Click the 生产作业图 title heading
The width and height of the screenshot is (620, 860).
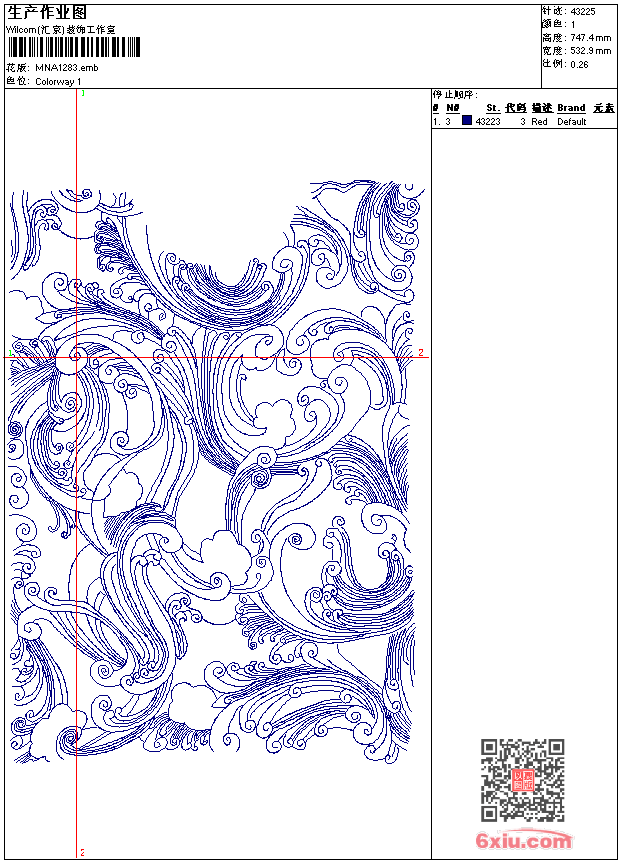coord(47,12)
